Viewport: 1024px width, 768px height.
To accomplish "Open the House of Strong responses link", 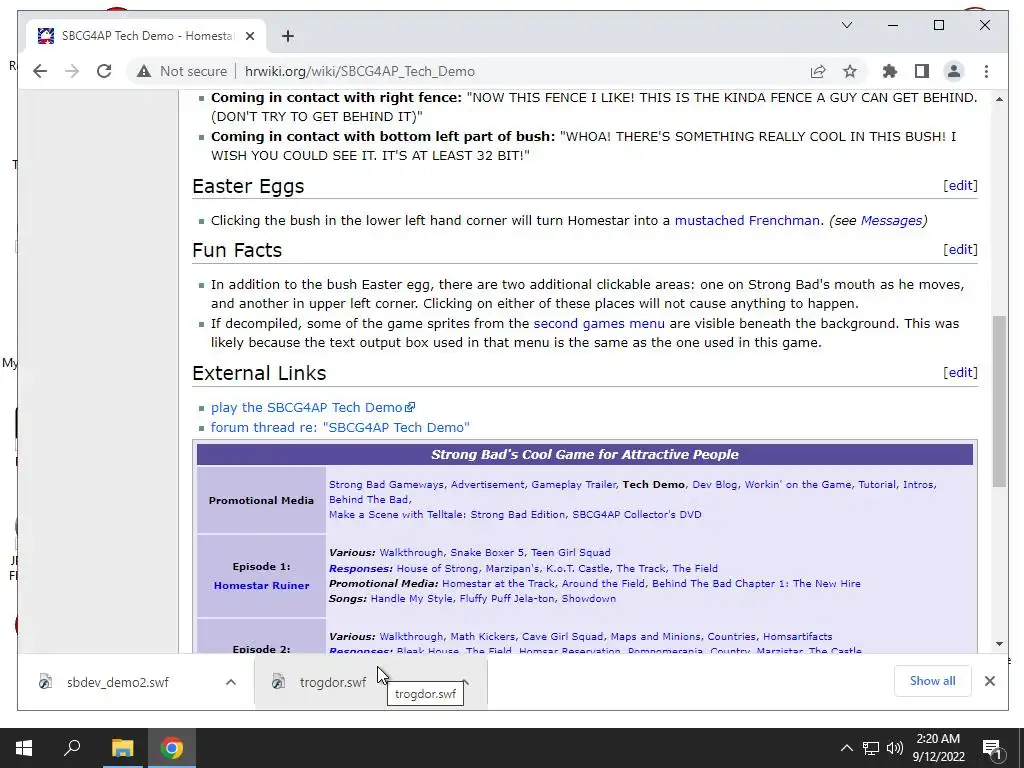I will point(437,568).
